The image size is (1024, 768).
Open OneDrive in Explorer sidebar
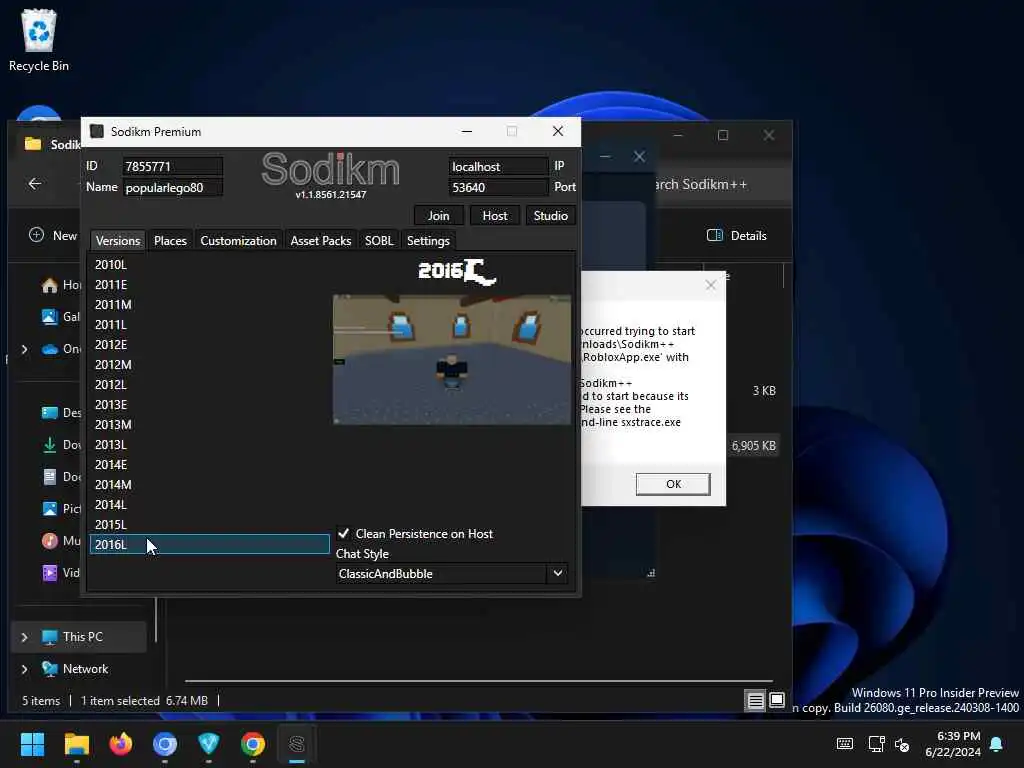[x=61, y=349]
